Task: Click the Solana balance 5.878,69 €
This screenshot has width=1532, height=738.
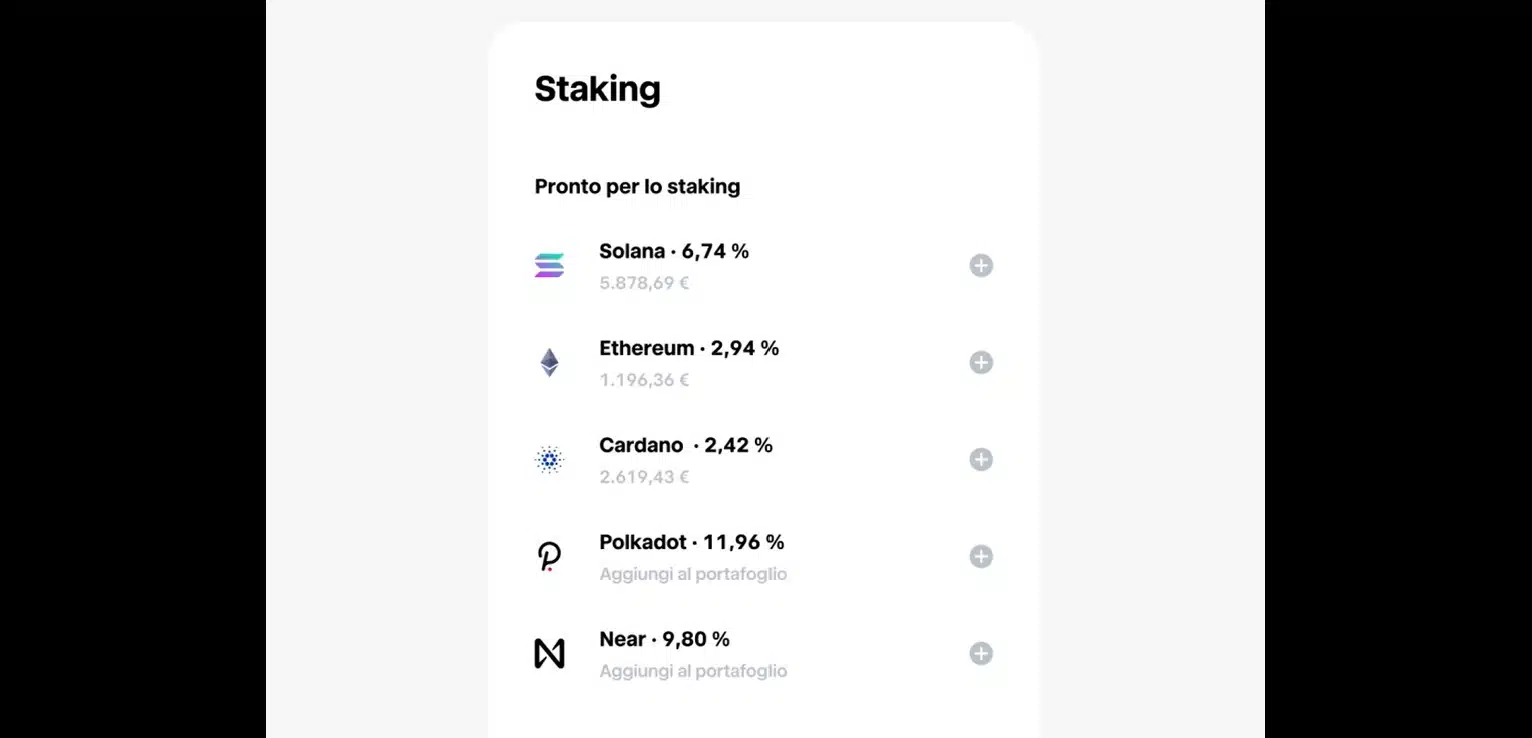Action: point(644,283)
